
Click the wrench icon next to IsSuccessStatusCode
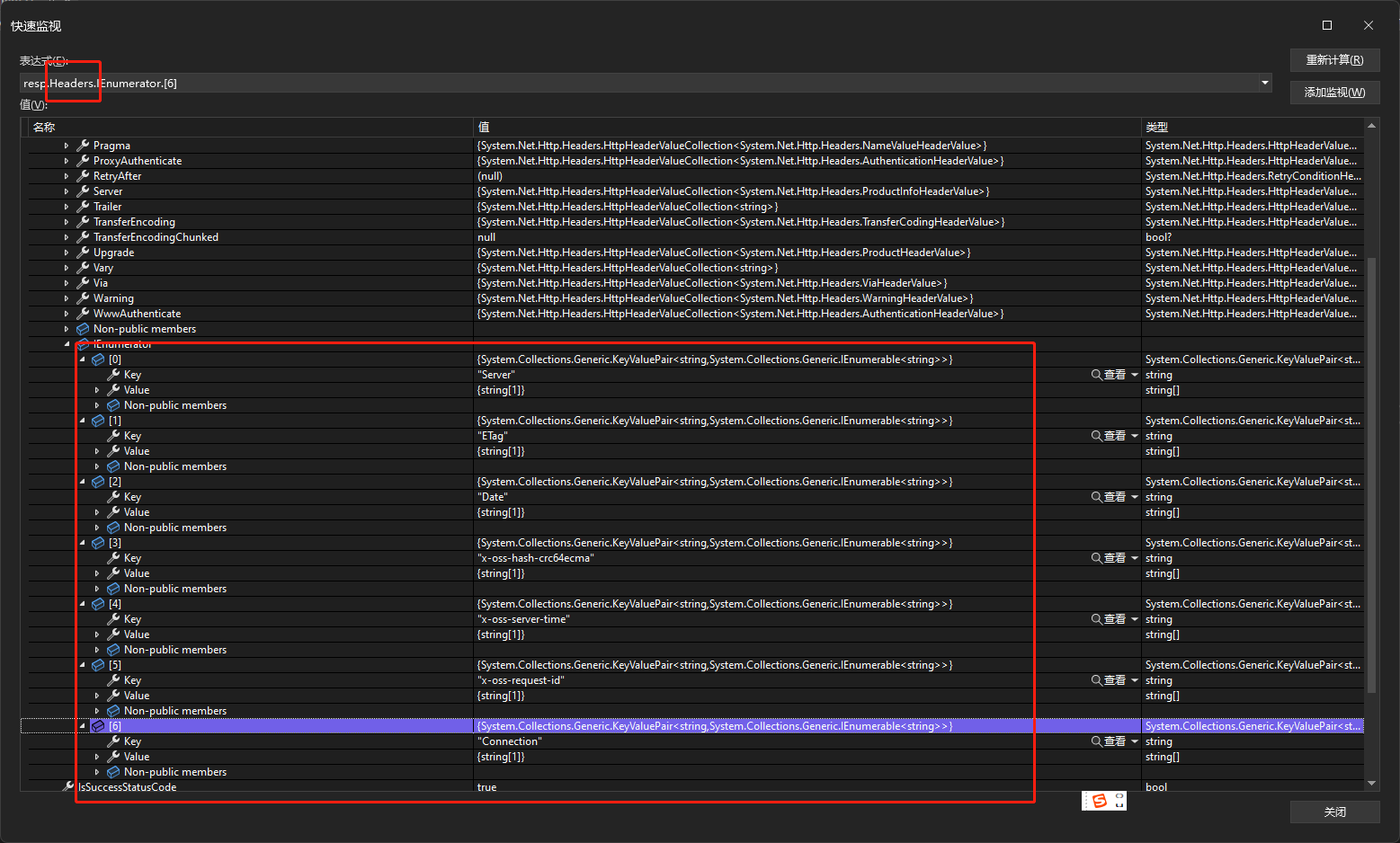pyautogui.click(x=68, y=786)
